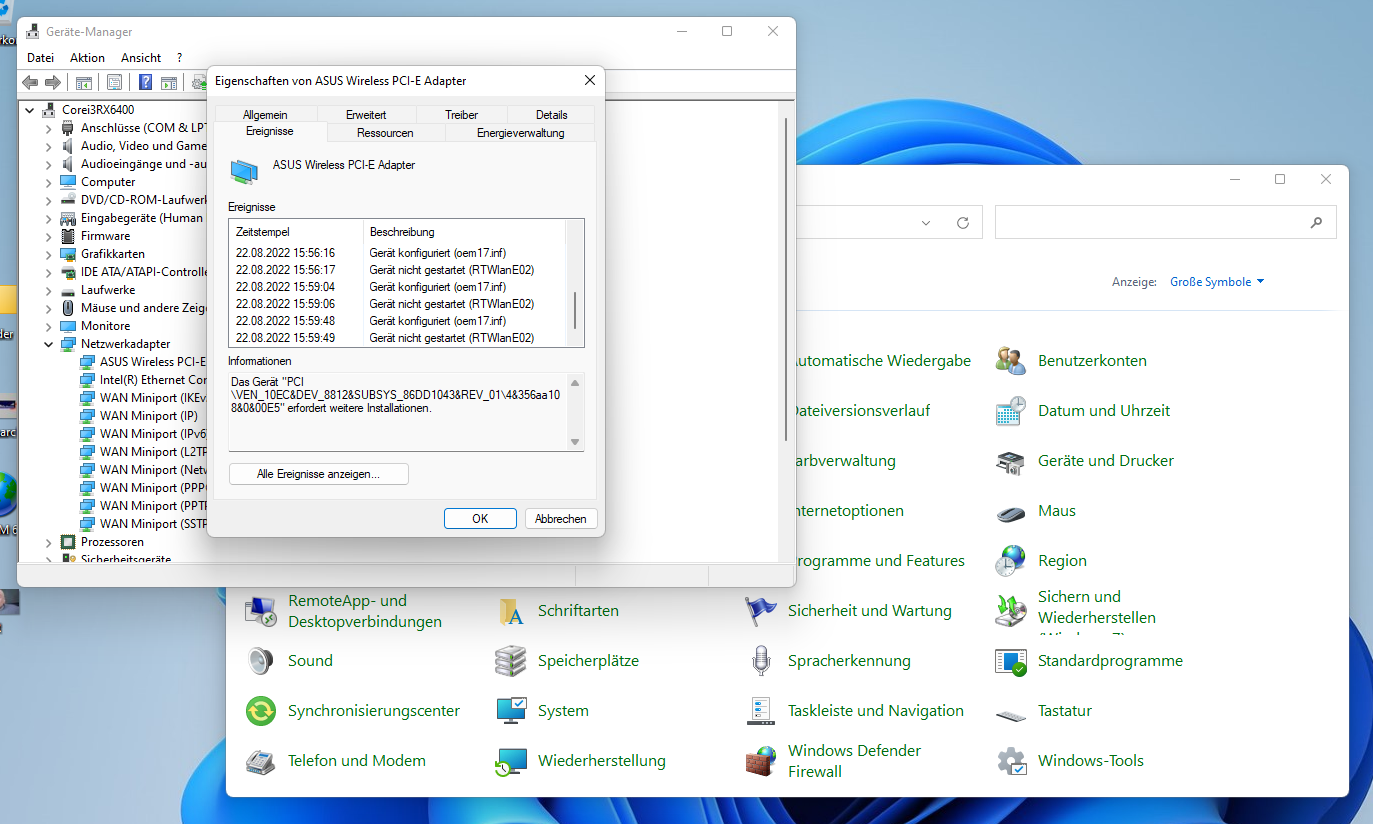The height and width of the screenshot is (824, 1373).
Task: Expand the Firmware tree node
Action: pos(48,236)
